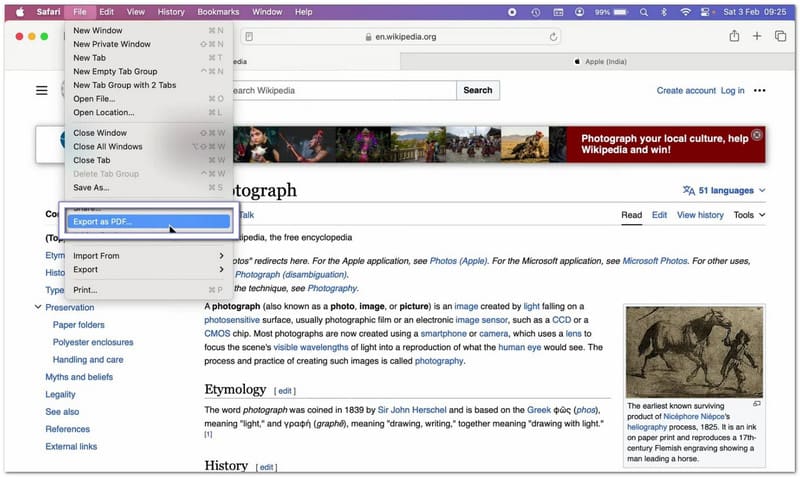The image size is (800, 477).
Task: Open the three-dot personal tools menu
Action: [x=760, y=90]
